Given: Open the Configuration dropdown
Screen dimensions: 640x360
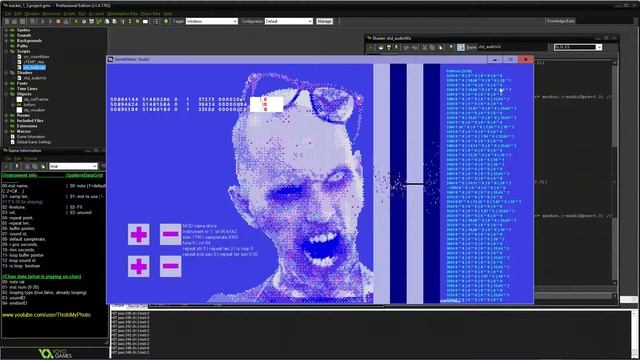Looking at the screenshot, I should click(x=289, y=21).
